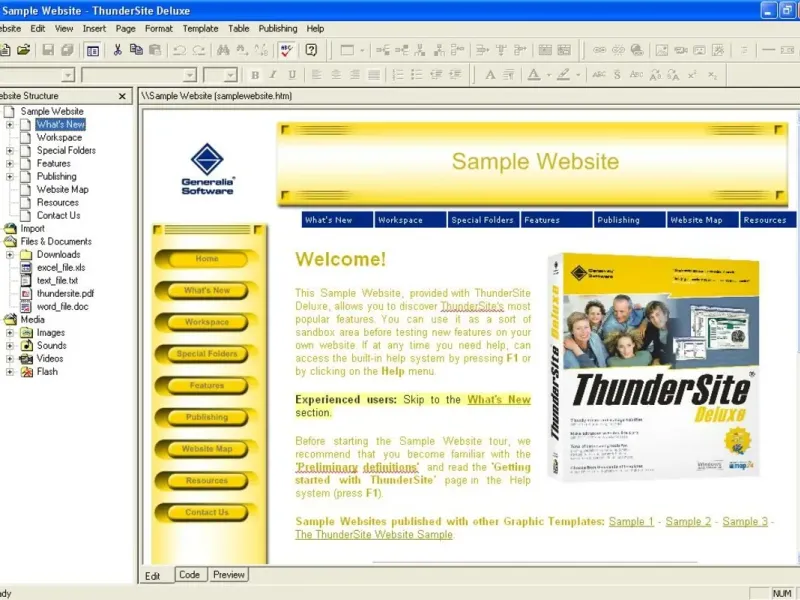Click the Redo arrow icon
Image resolution: width=800 pixels, height=600 pixels.
click(198, 50)
